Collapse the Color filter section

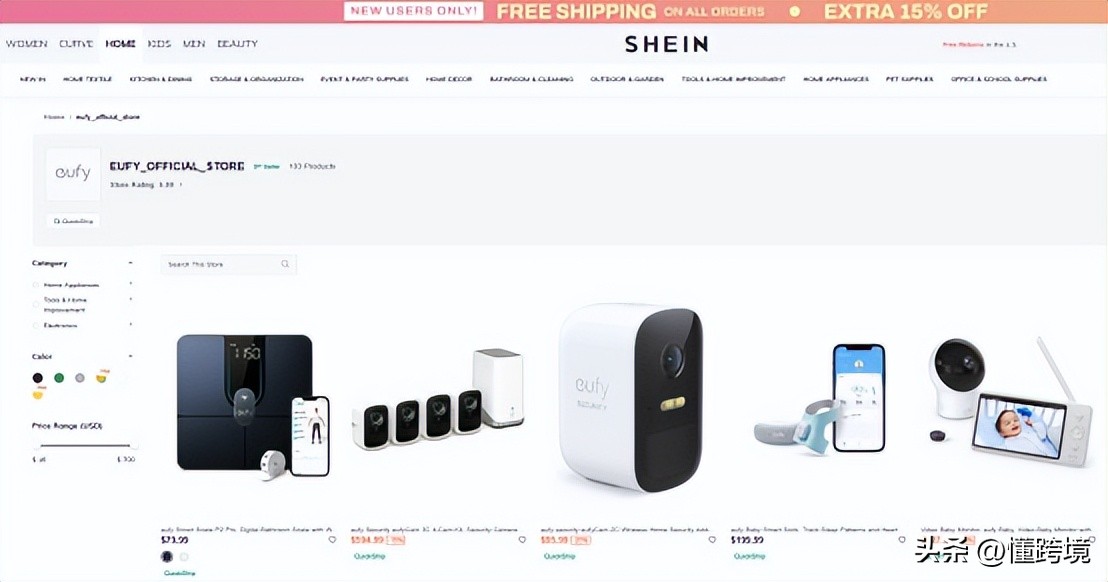pos(131,356)
